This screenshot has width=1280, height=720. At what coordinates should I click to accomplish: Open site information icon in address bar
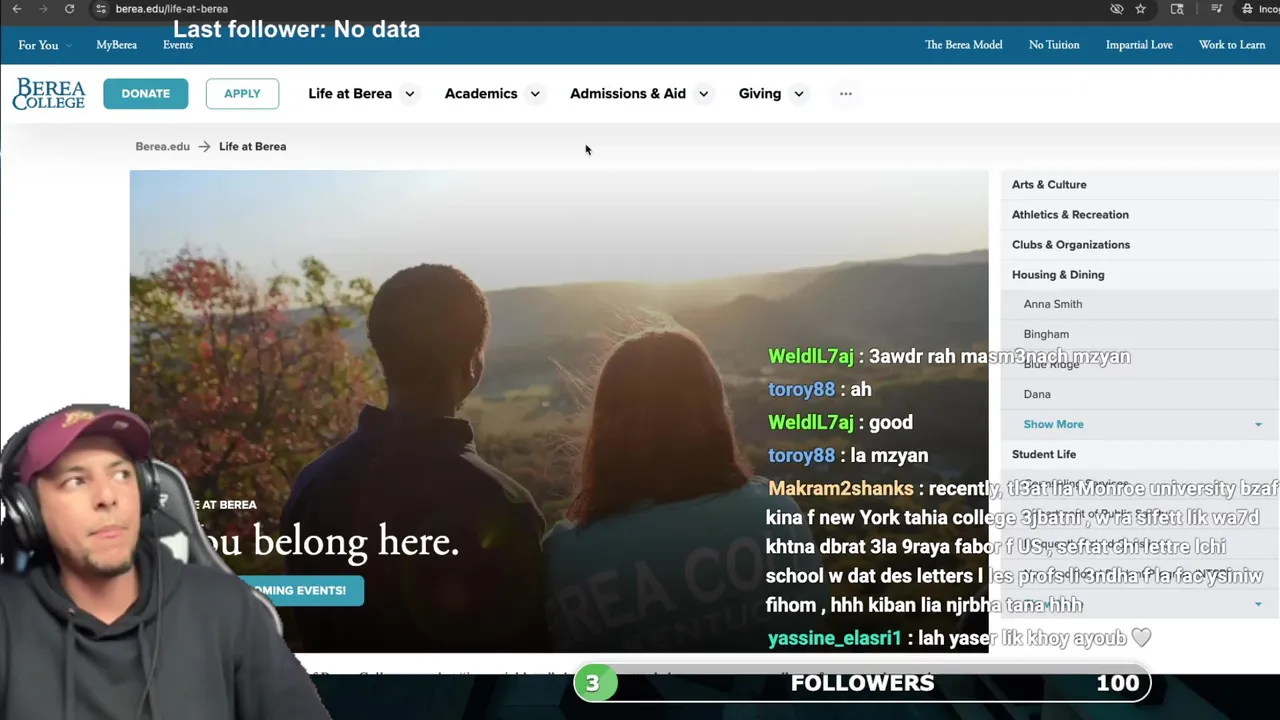pyautogui.click(x=100, y=9)
